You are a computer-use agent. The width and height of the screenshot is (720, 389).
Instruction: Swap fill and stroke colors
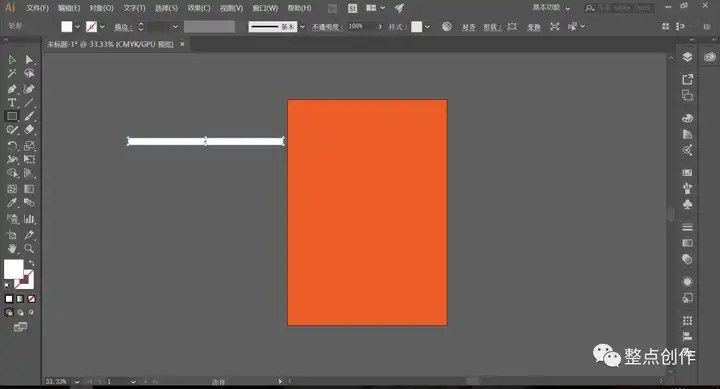[x=31, y=263]
